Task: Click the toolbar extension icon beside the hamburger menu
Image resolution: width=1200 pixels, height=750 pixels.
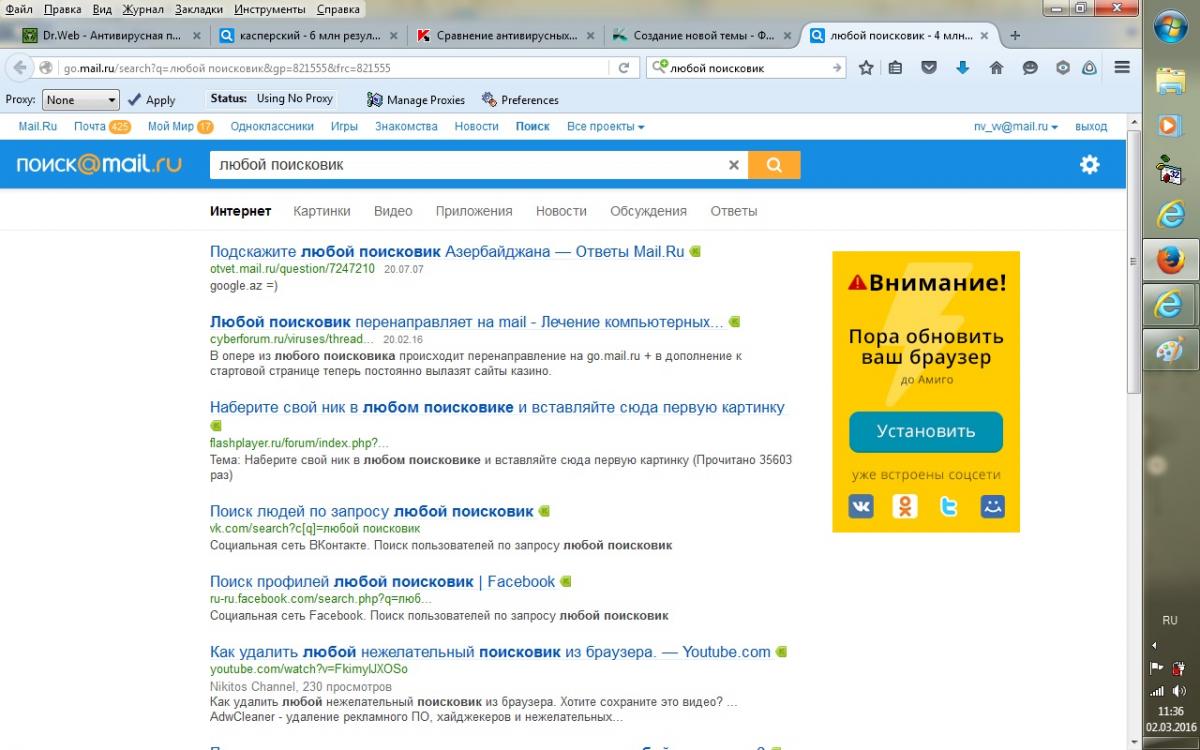Action: [1089, 68]
